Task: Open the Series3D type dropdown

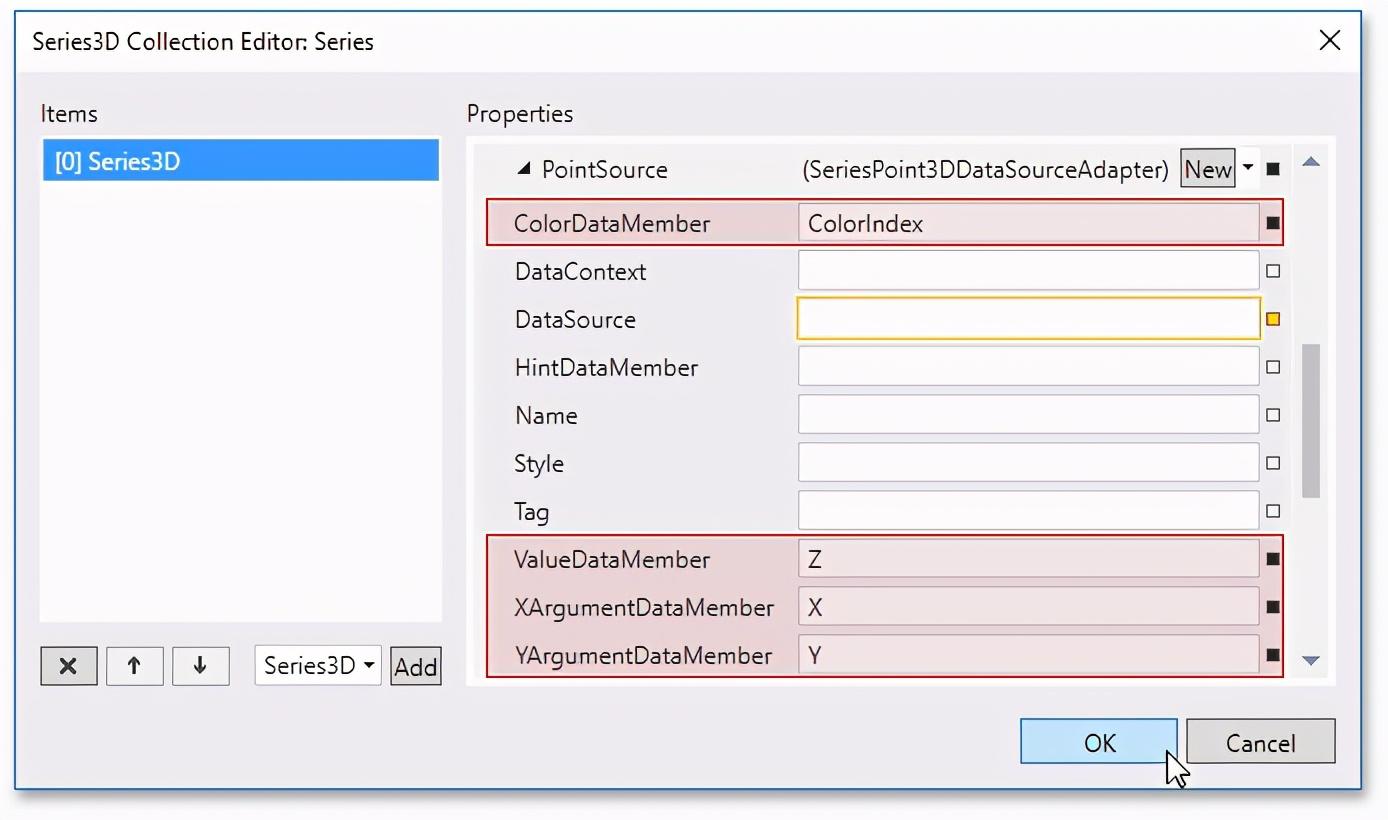Action: (x=318, y=666)
